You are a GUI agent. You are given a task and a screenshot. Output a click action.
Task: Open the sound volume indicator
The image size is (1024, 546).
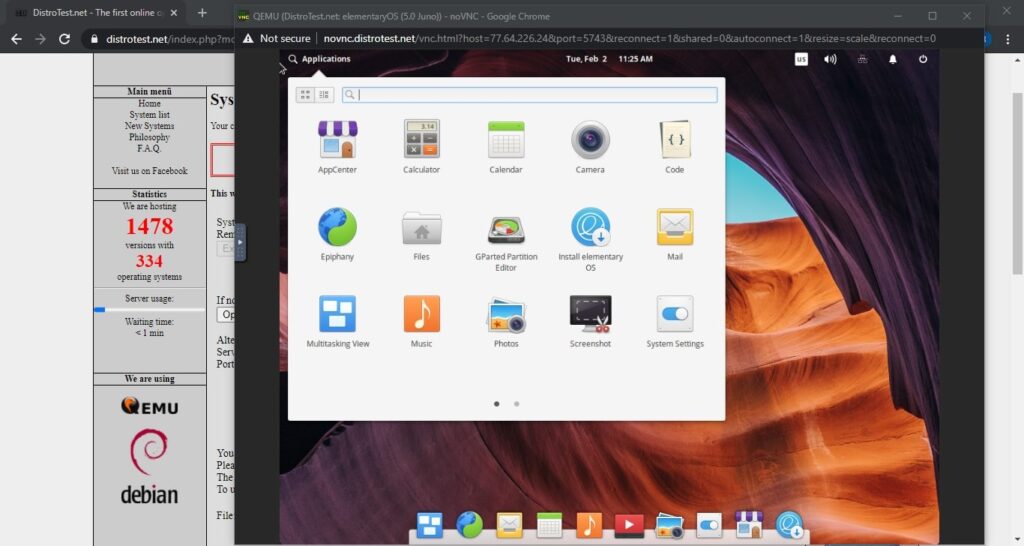[830, 59]
